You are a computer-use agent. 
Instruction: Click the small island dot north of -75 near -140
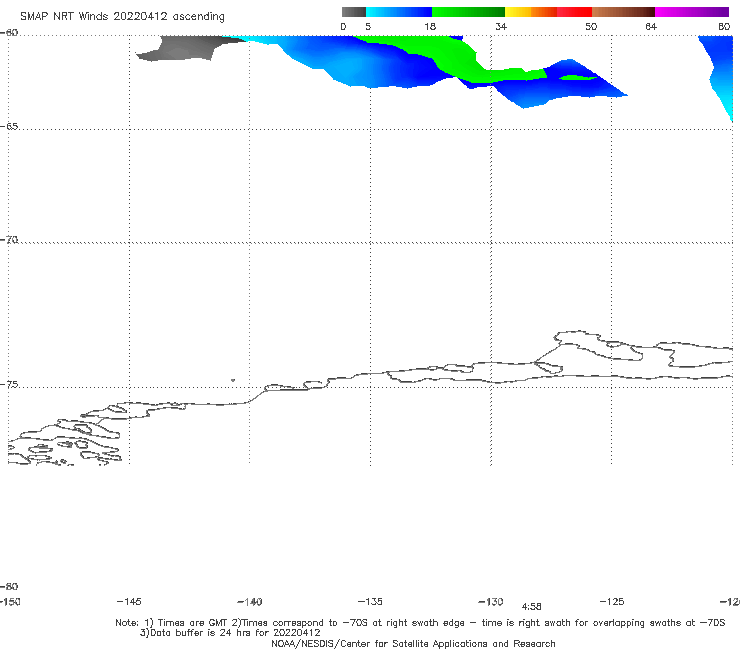click(233, 380)
